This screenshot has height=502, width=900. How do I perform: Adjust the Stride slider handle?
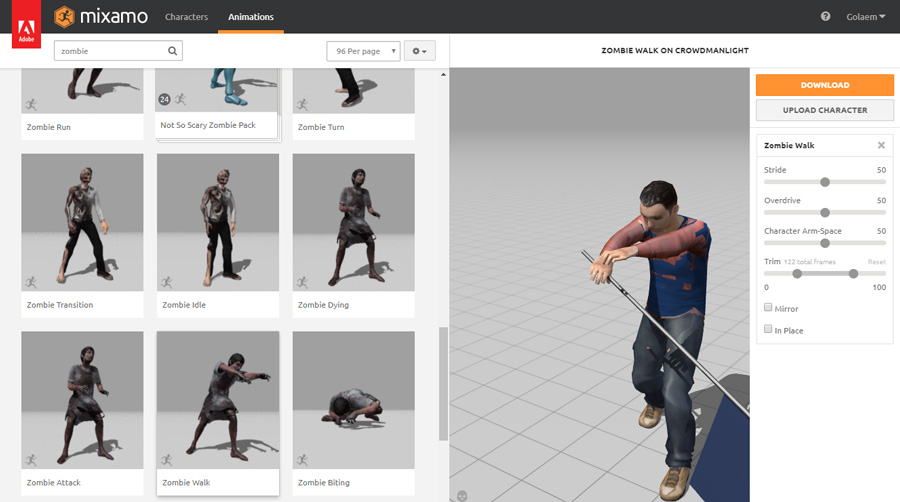[825, 182]
